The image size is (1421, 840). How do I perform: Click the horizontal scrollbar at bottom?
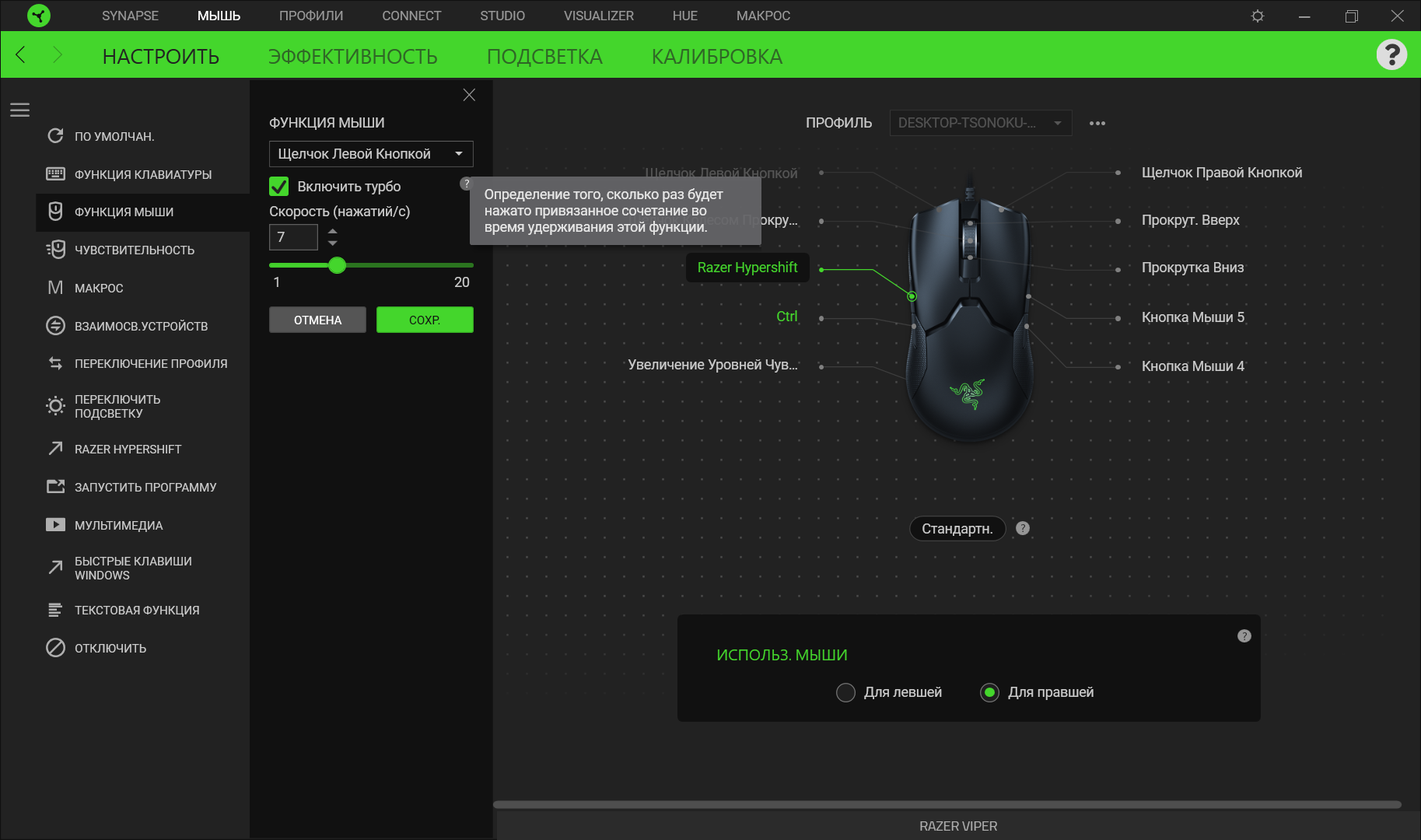click(947, 804)
